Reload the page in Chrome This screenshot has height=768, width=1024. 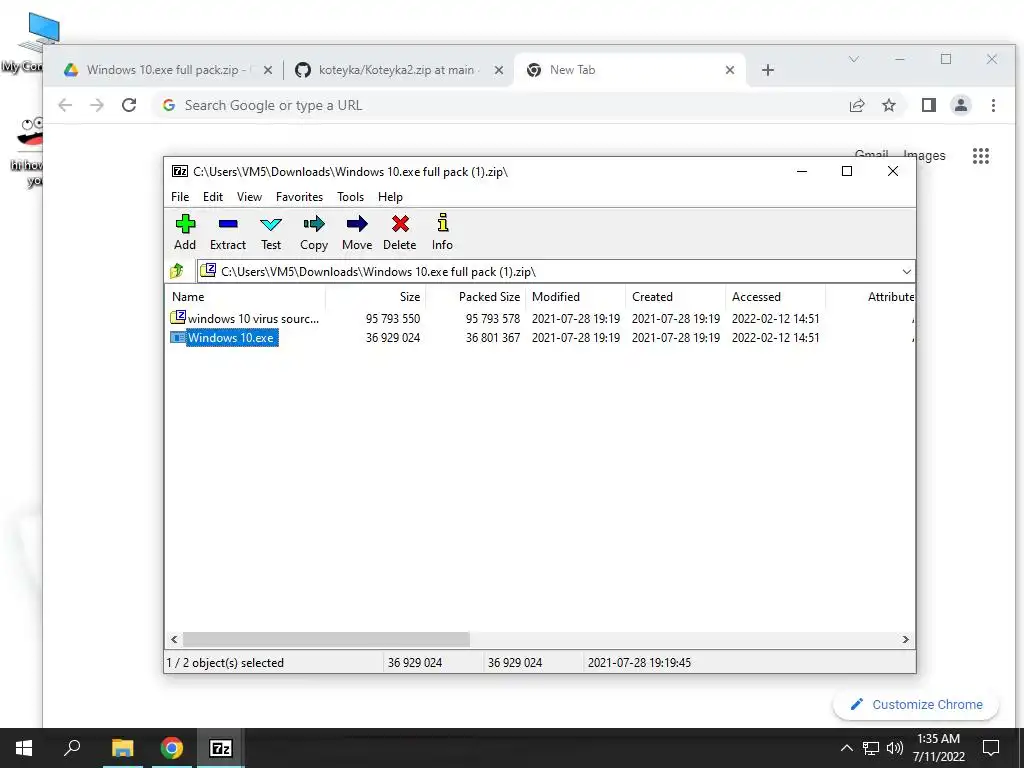pos(129,105)
